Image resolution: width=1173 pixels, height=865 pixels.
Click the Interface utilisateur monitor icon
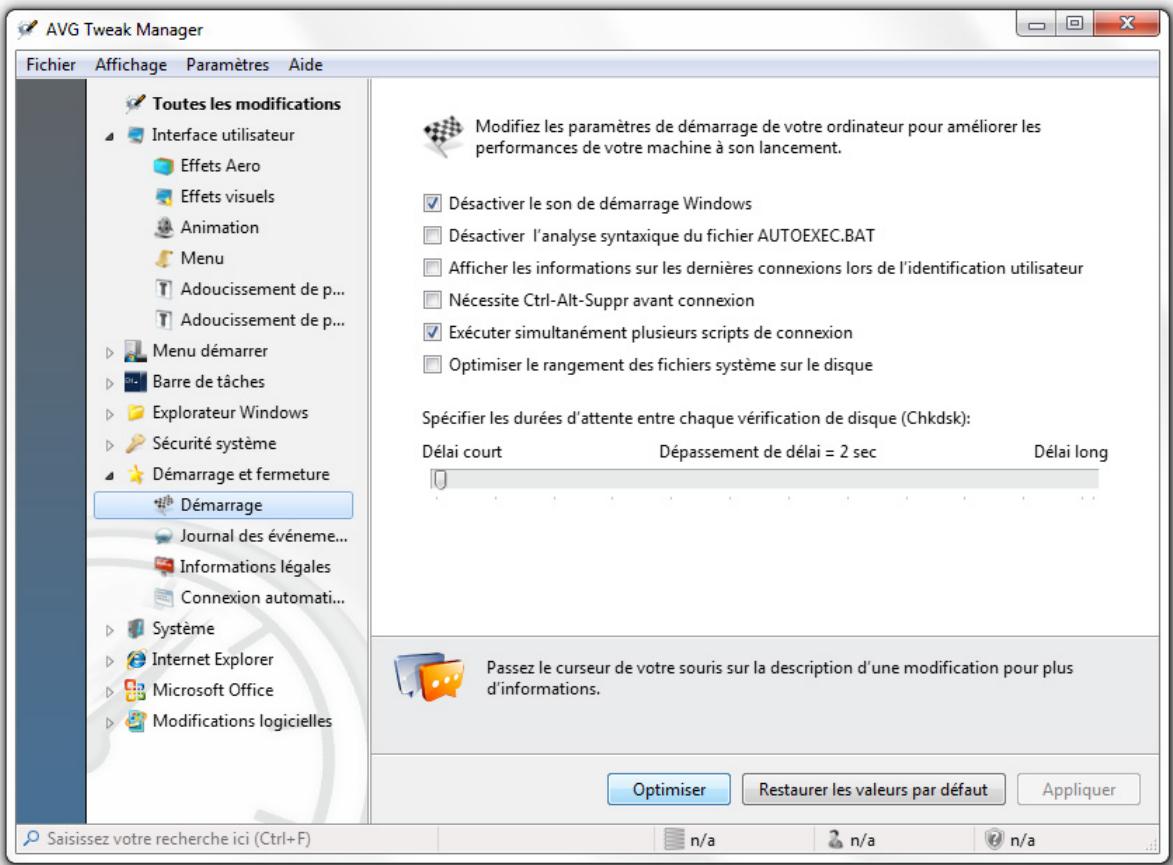click(135, 135)
